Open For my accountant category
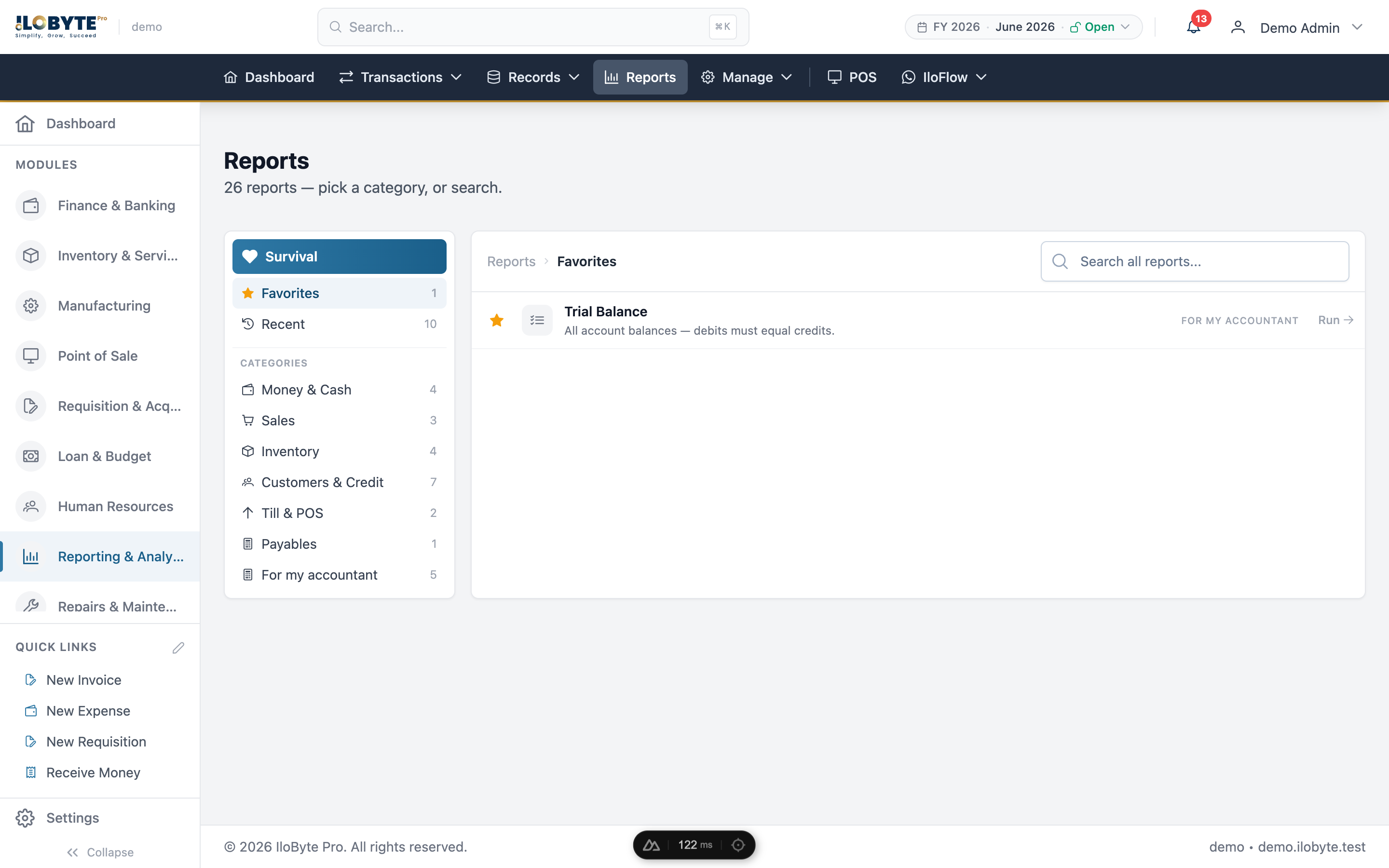1389x868 pixels. click(x=339, y=575)
